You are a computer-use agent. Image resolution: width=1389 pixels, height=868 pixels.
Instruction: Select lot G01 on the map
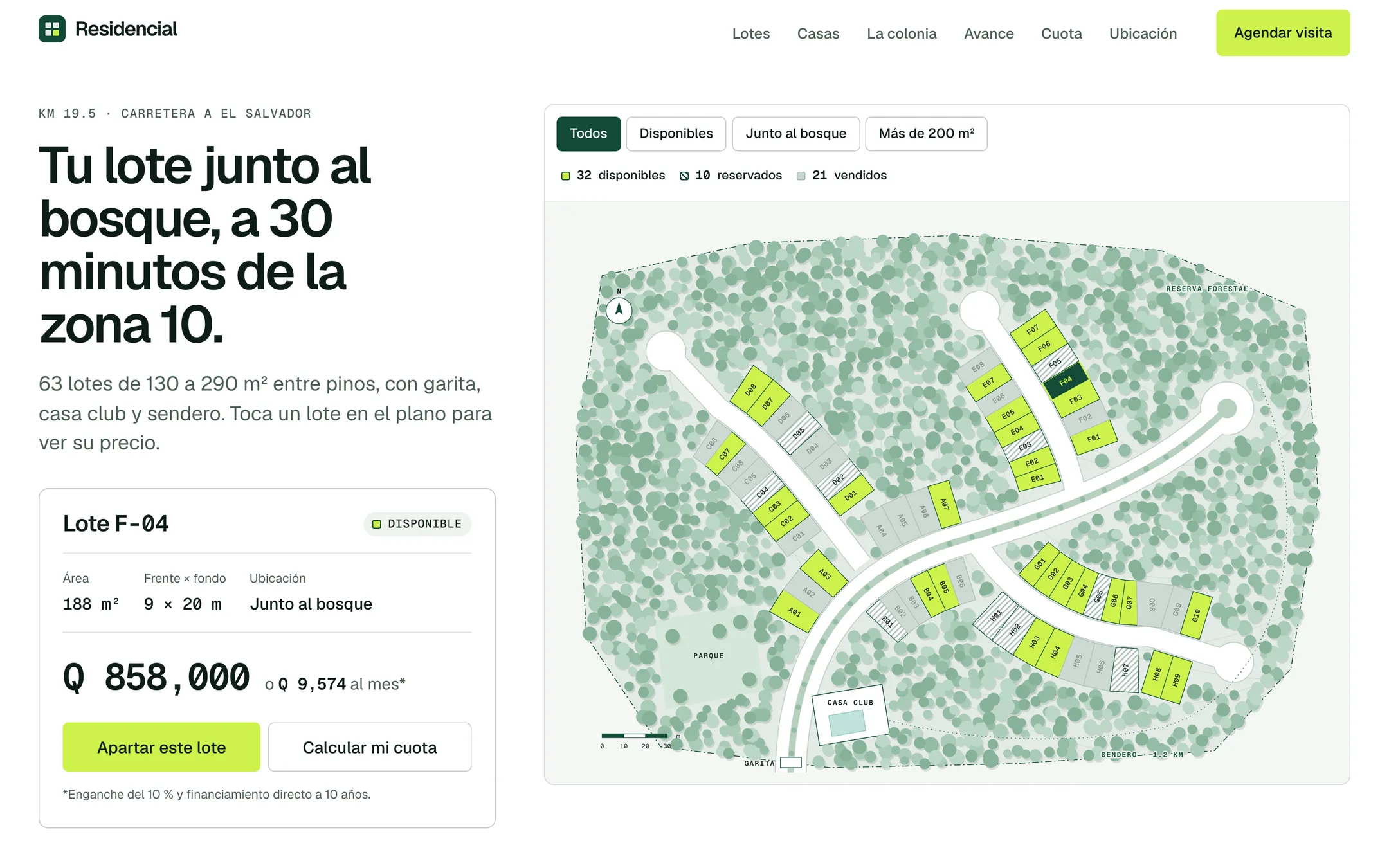(x=1039, y=564)
